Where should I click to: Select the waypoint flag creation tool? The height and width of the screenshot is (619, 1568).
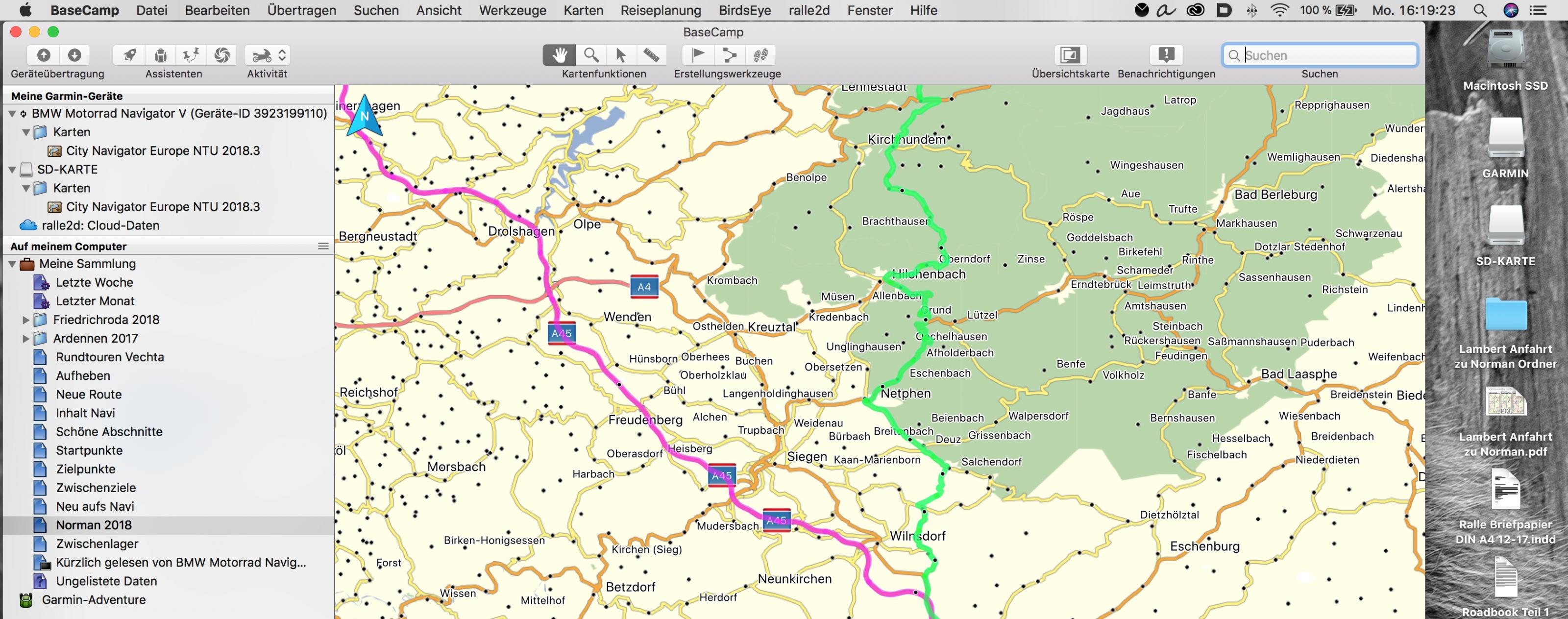pos(698,55)
